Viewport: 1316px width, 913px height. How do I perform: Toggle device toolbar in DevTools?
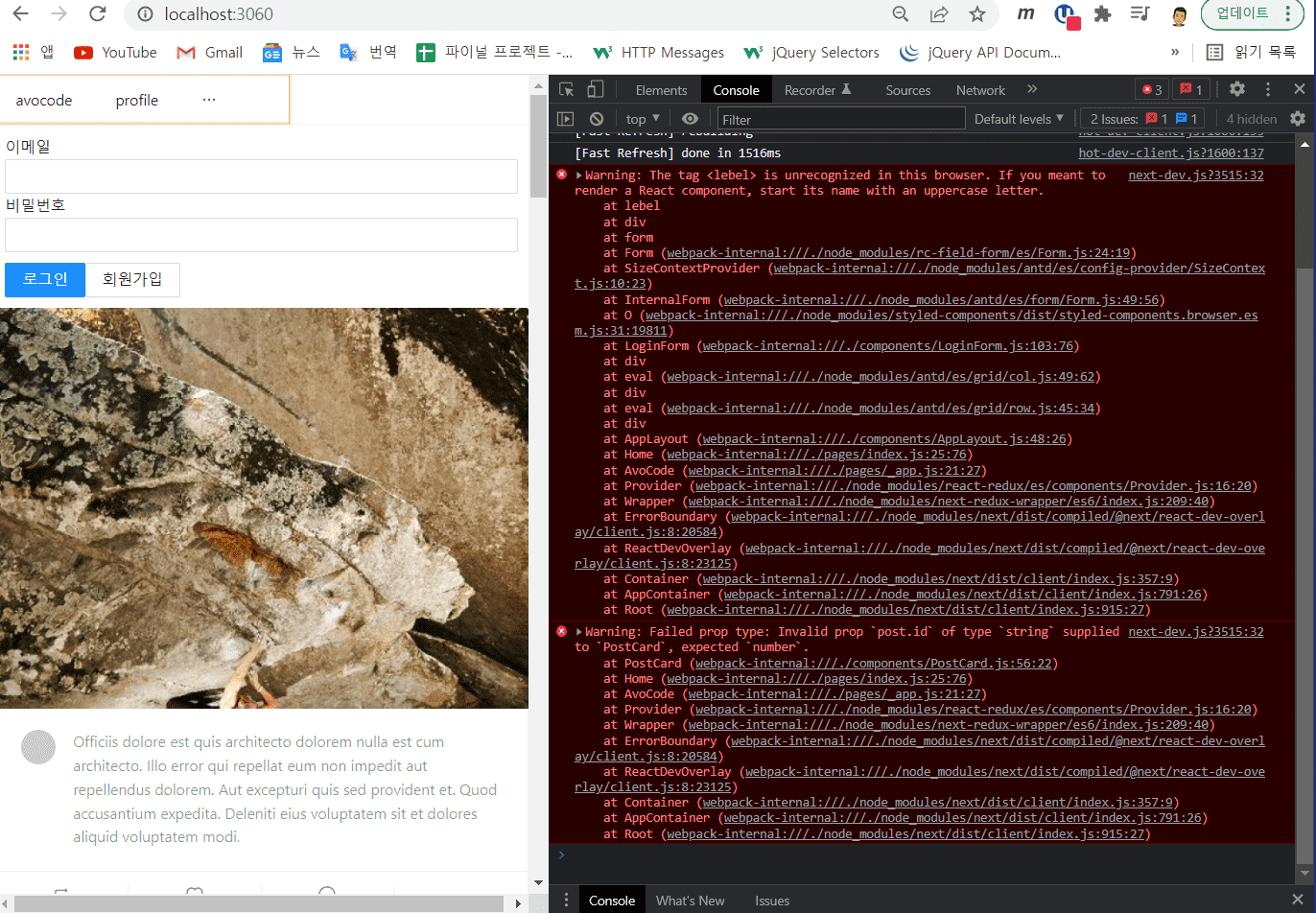coord(596,89)
